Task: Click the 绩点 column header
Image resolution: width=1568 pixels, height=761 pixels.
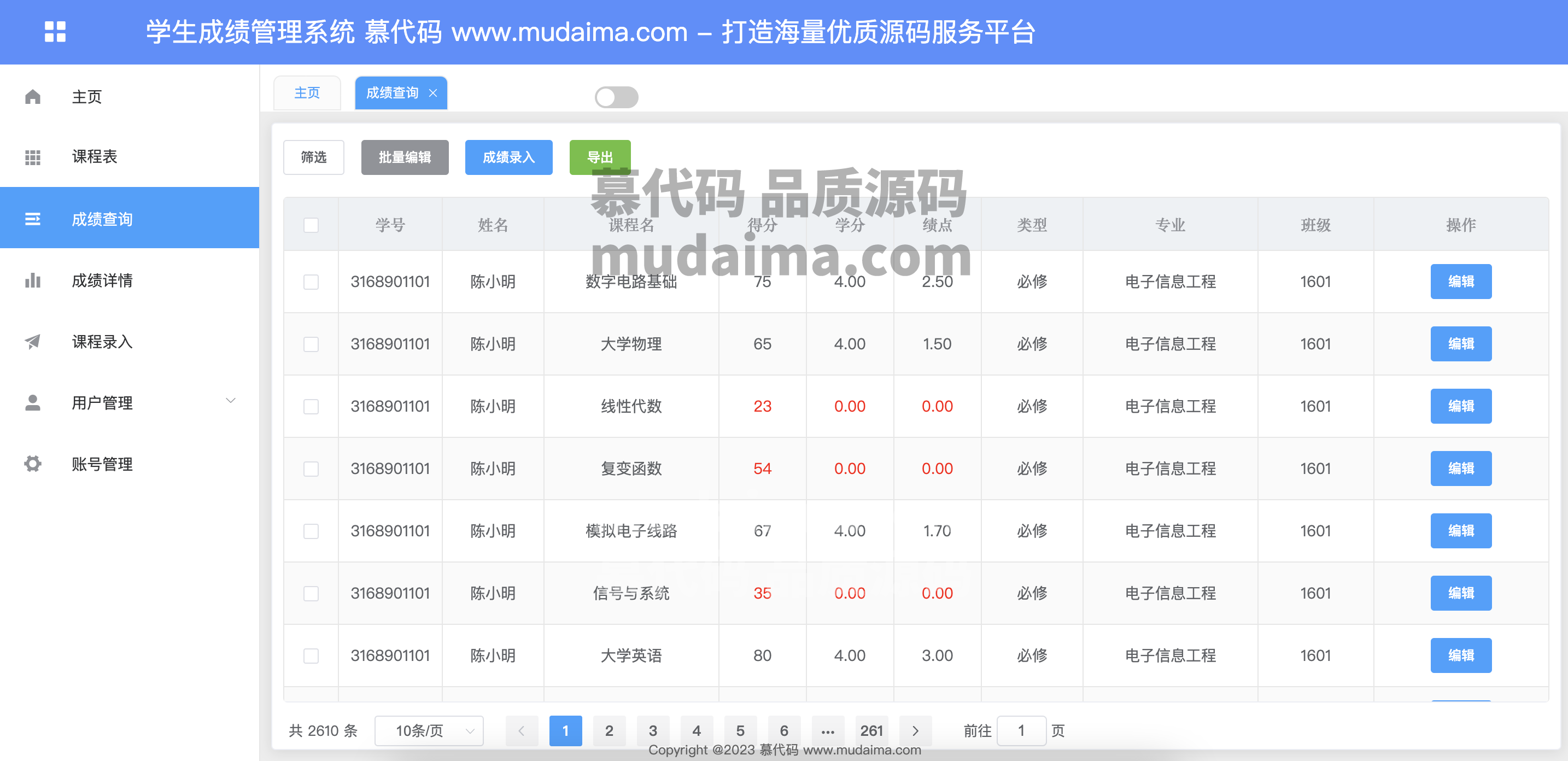Action: pyautogui.click(x=938, y=225)
